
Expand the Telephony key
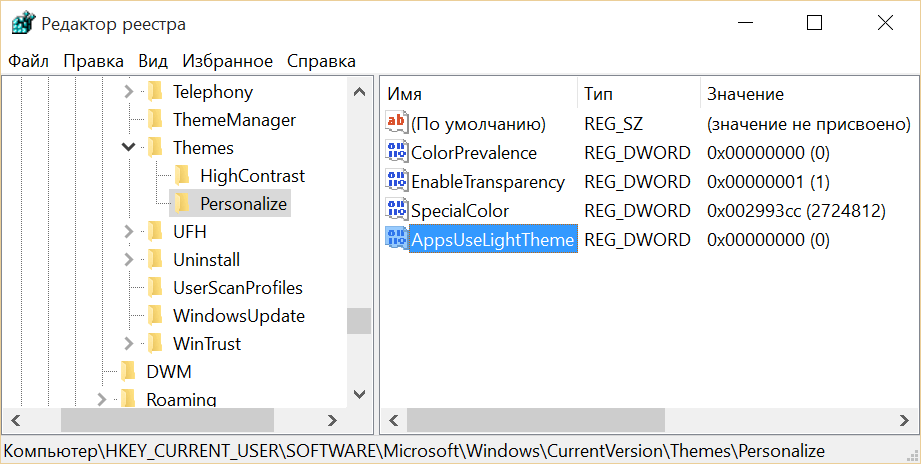[129, 92]
